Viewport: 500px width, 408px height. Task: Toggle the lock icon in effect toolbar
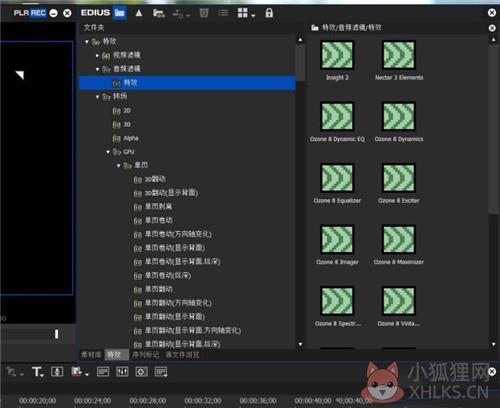pos(269,13)
